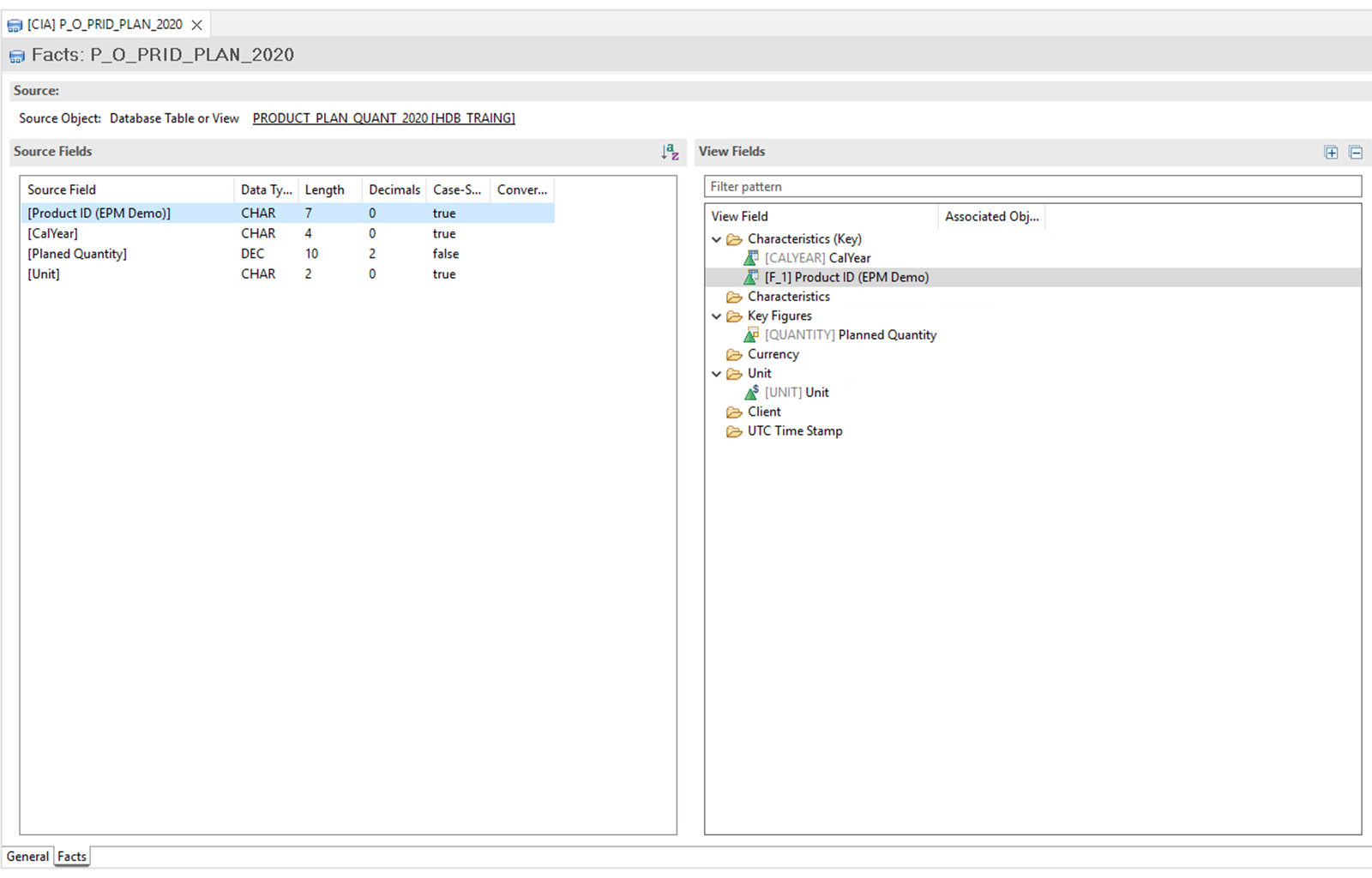This screenshot has width=1372, height=878.
Task: Click the Data Type column header
Action: (266, 189)
